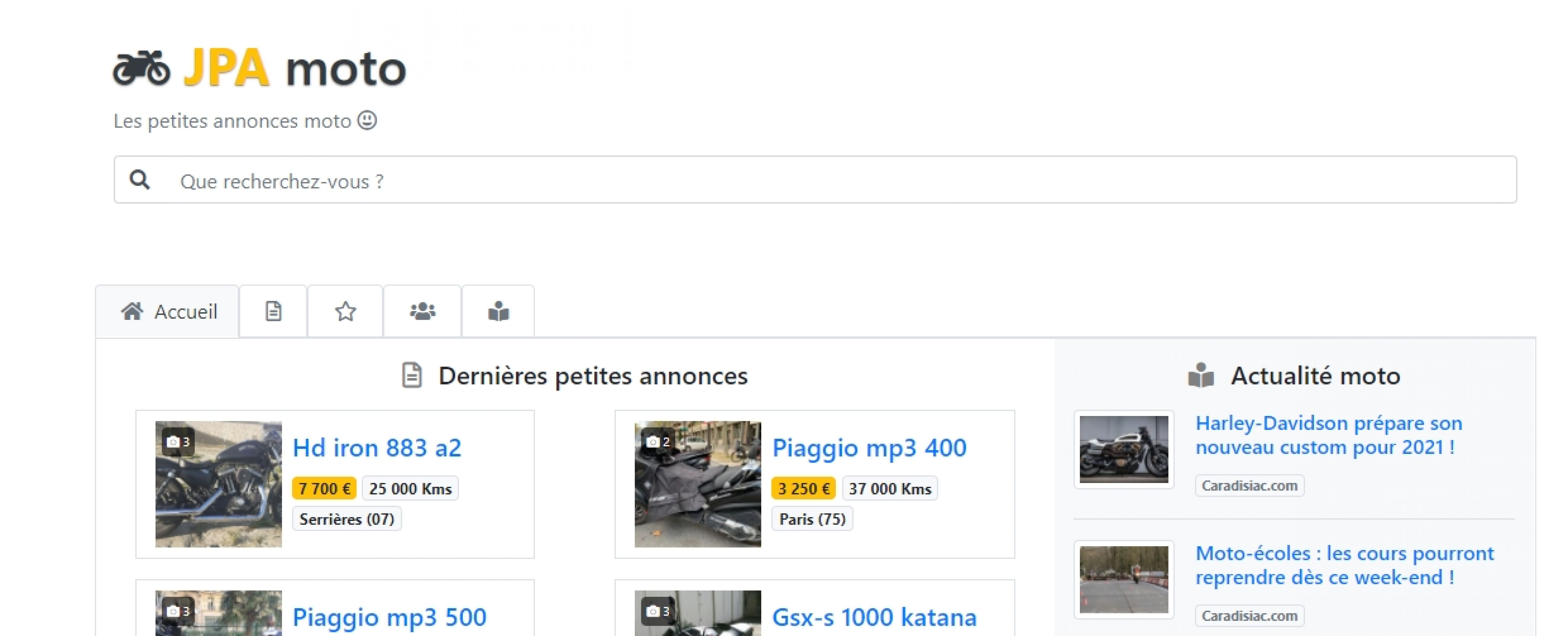Click photo count icon on Hd iron thumbnail

[x=178, y=442]
